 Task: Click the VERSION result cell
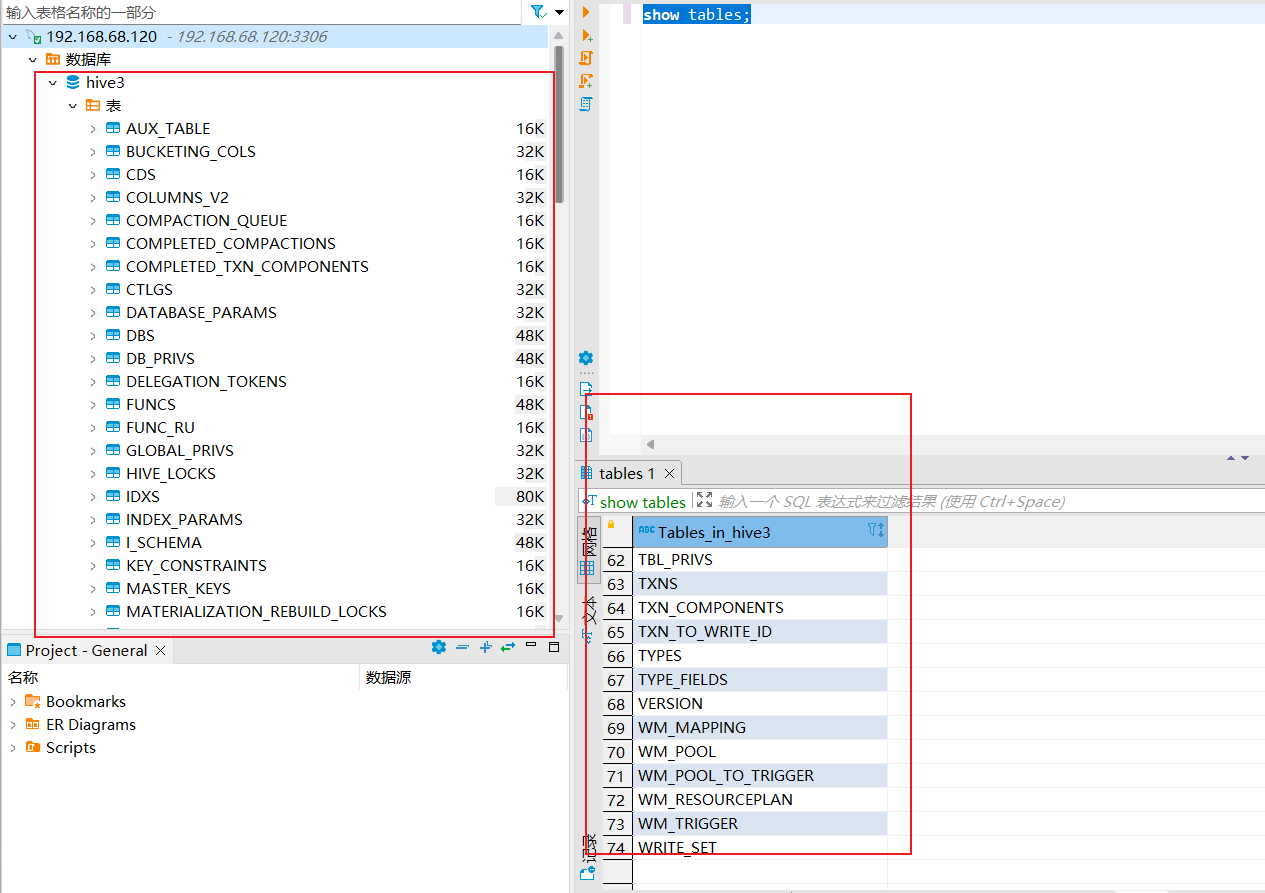click(x=760, y=704)
